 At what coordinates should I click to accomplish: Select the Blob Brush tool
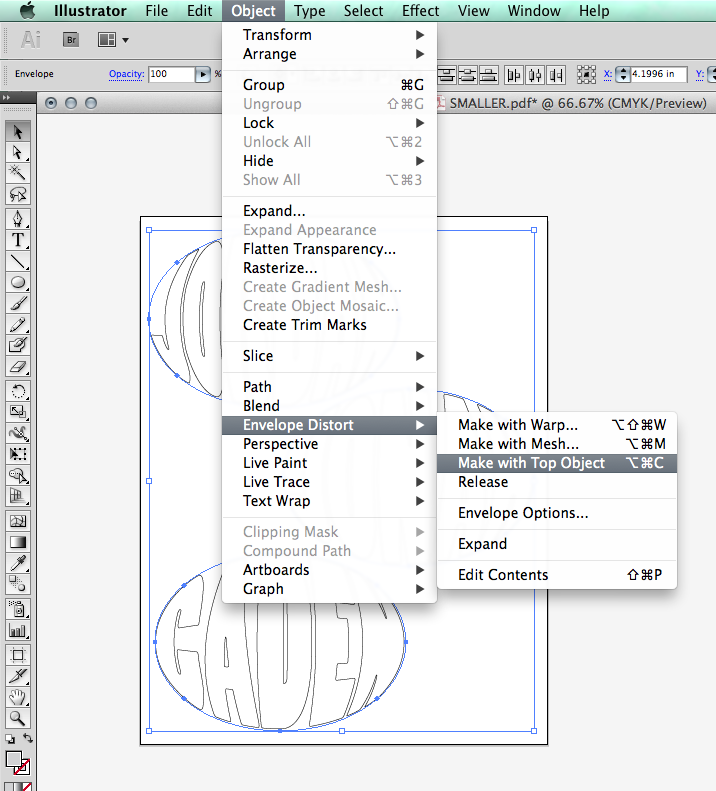click(x=18, y=345)
